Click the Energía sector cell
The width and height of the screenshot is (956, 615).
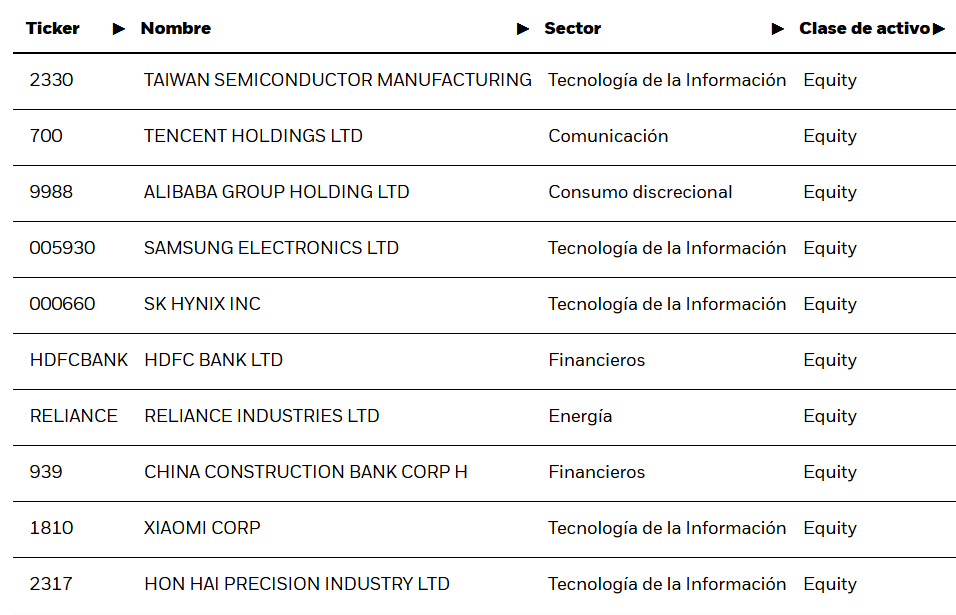(580, 416)
